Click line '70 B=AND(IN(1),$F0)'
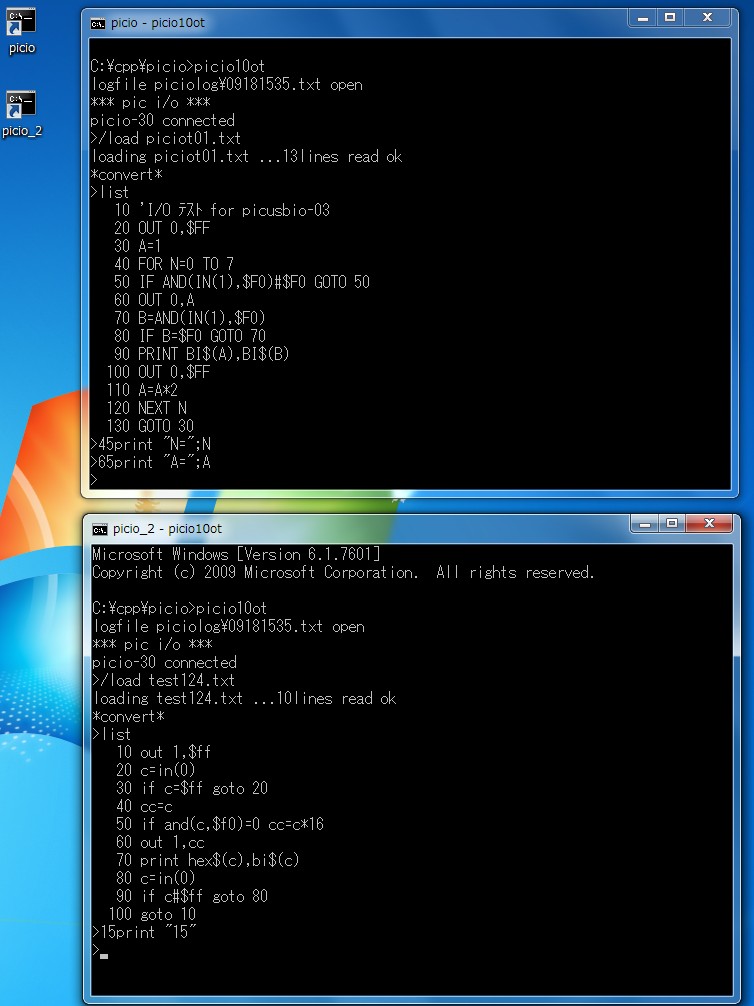The width and height of the screenshot is (754, 1006). [190, 318]
